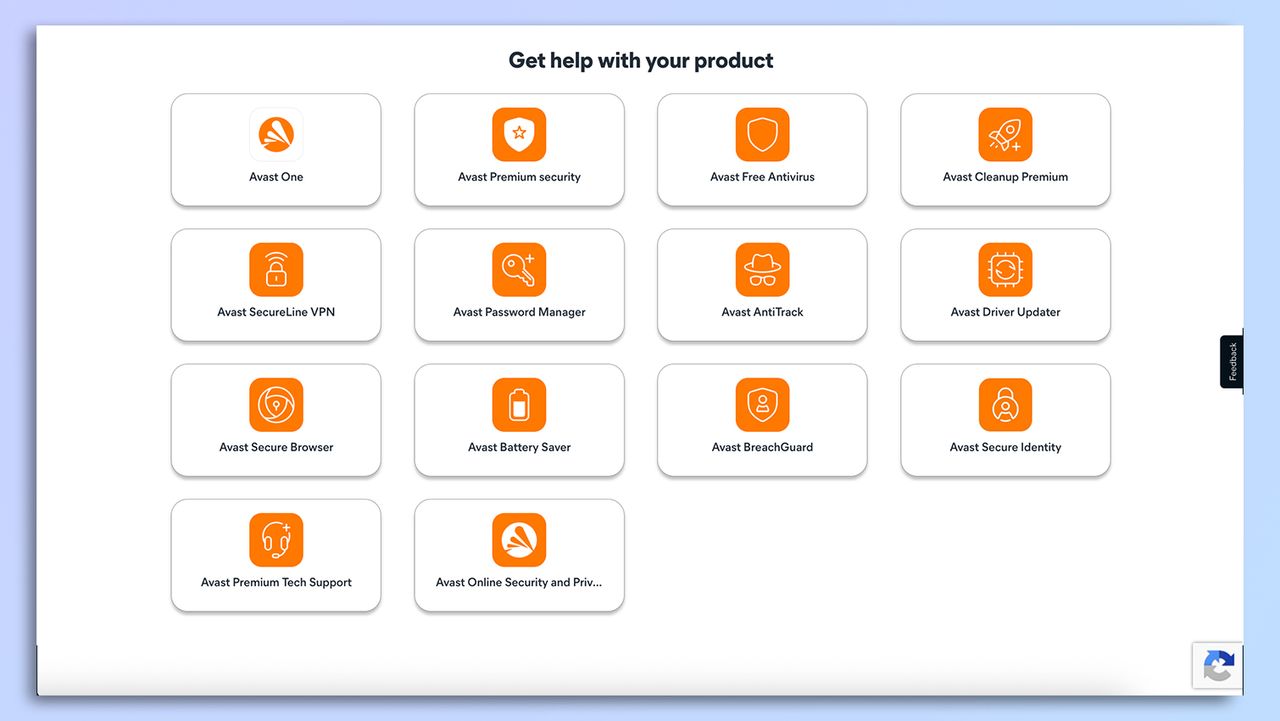Click the Online Security and Privacy icon
The height and width of the screenshot is (721, 1280).
pyautogui.click(x=519, y=539)
